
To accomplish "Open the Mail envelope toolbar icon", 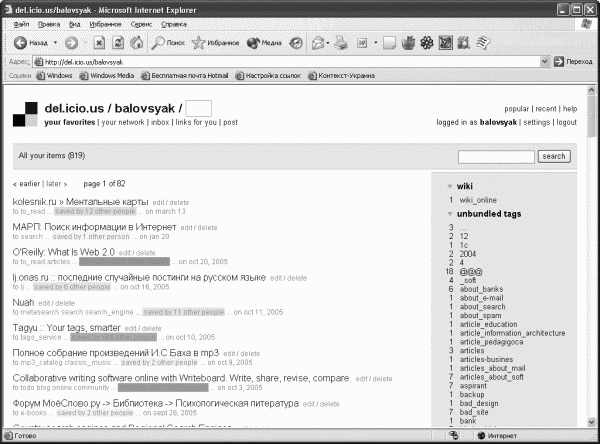I will tap(318, 43).
